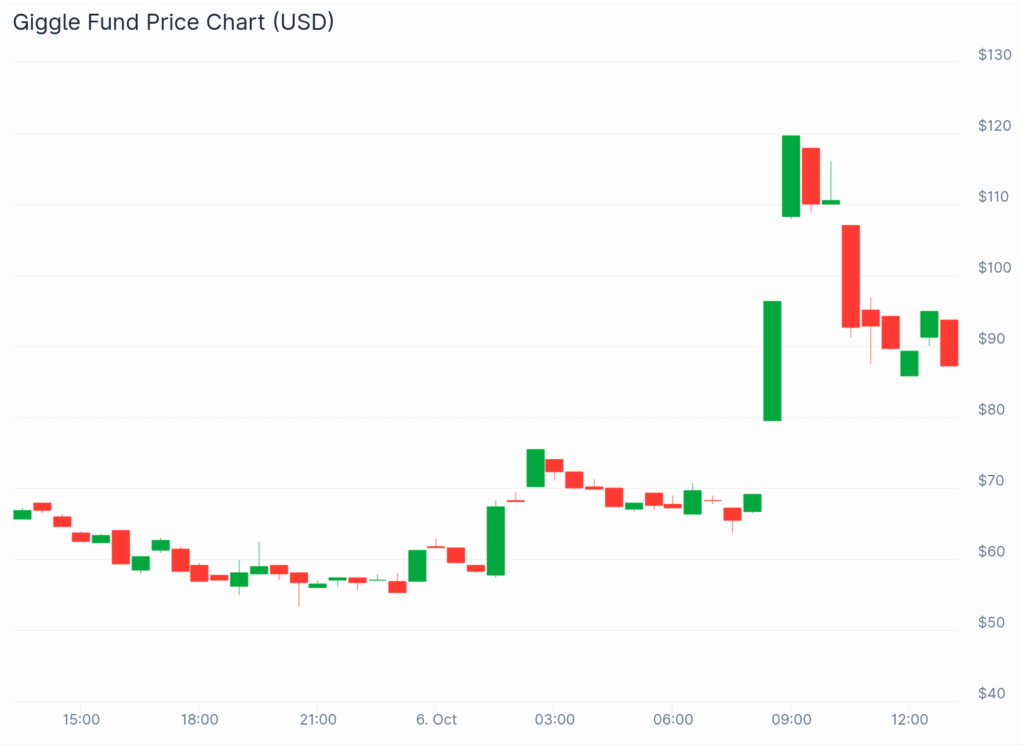Click the 21:00 time axis label

click(x=318, y=720)
